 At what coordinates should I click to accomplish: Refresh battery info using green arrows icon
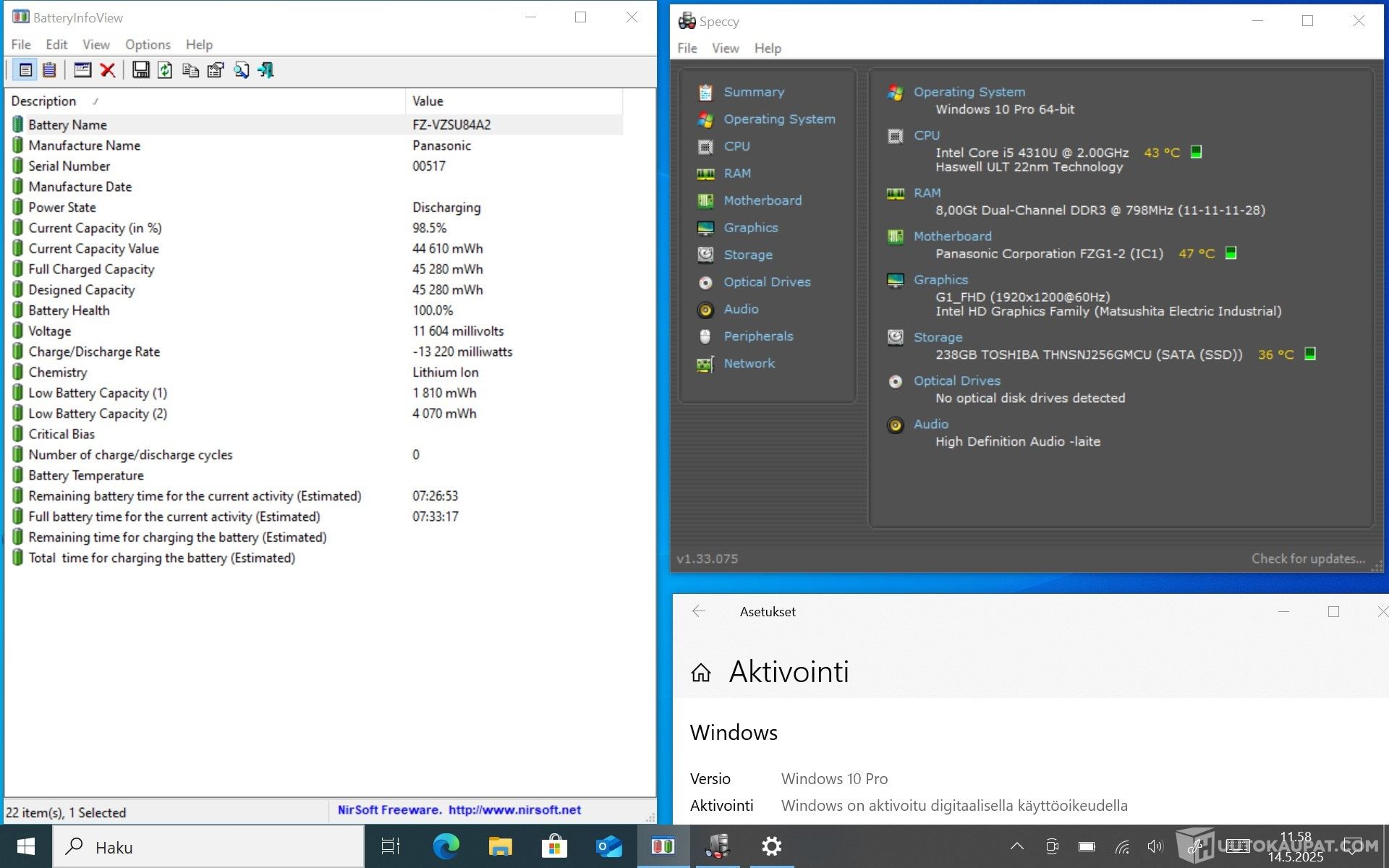165,70
